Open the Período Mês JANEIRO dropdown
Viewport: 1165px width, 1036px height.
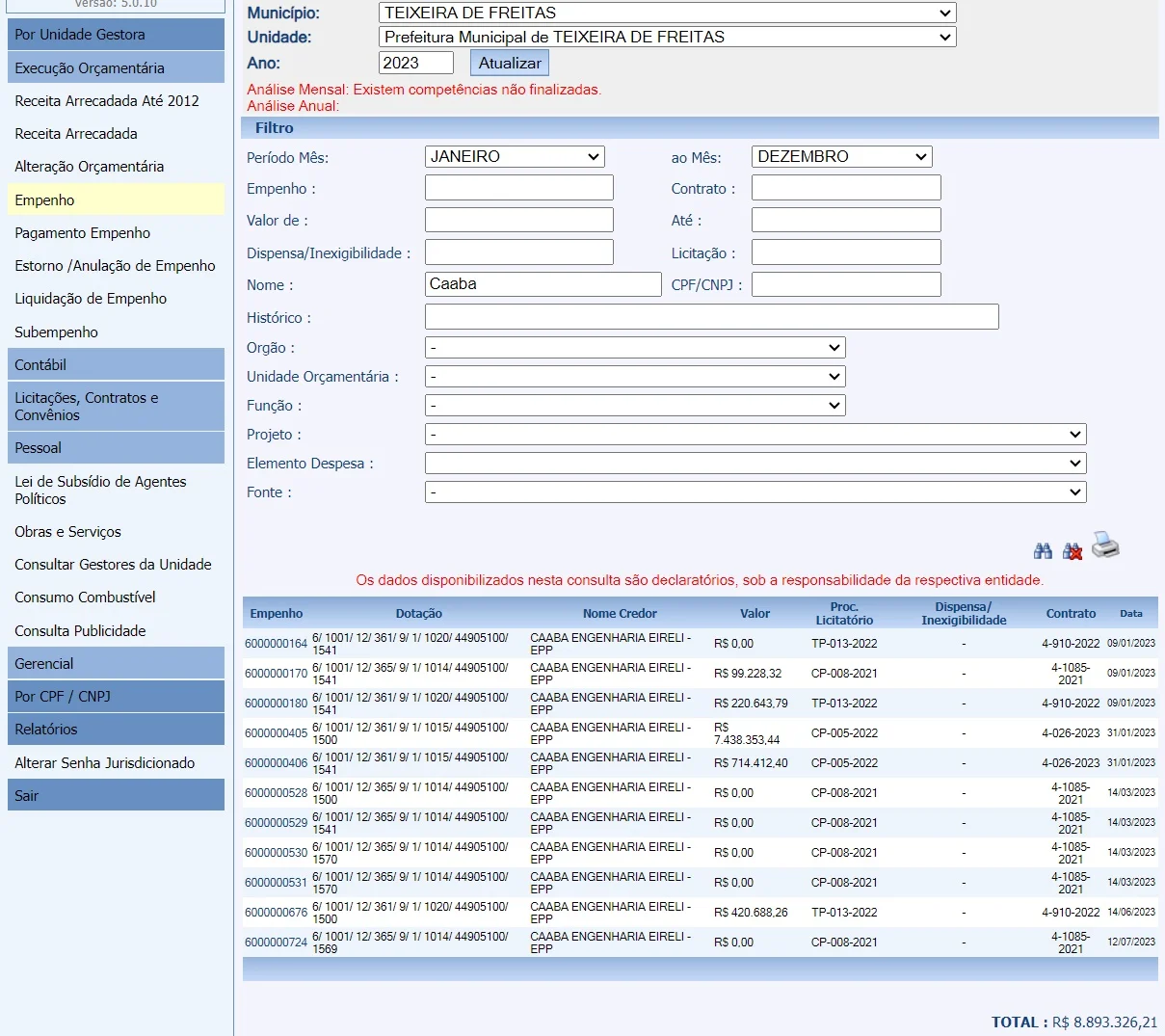(515, 157)
